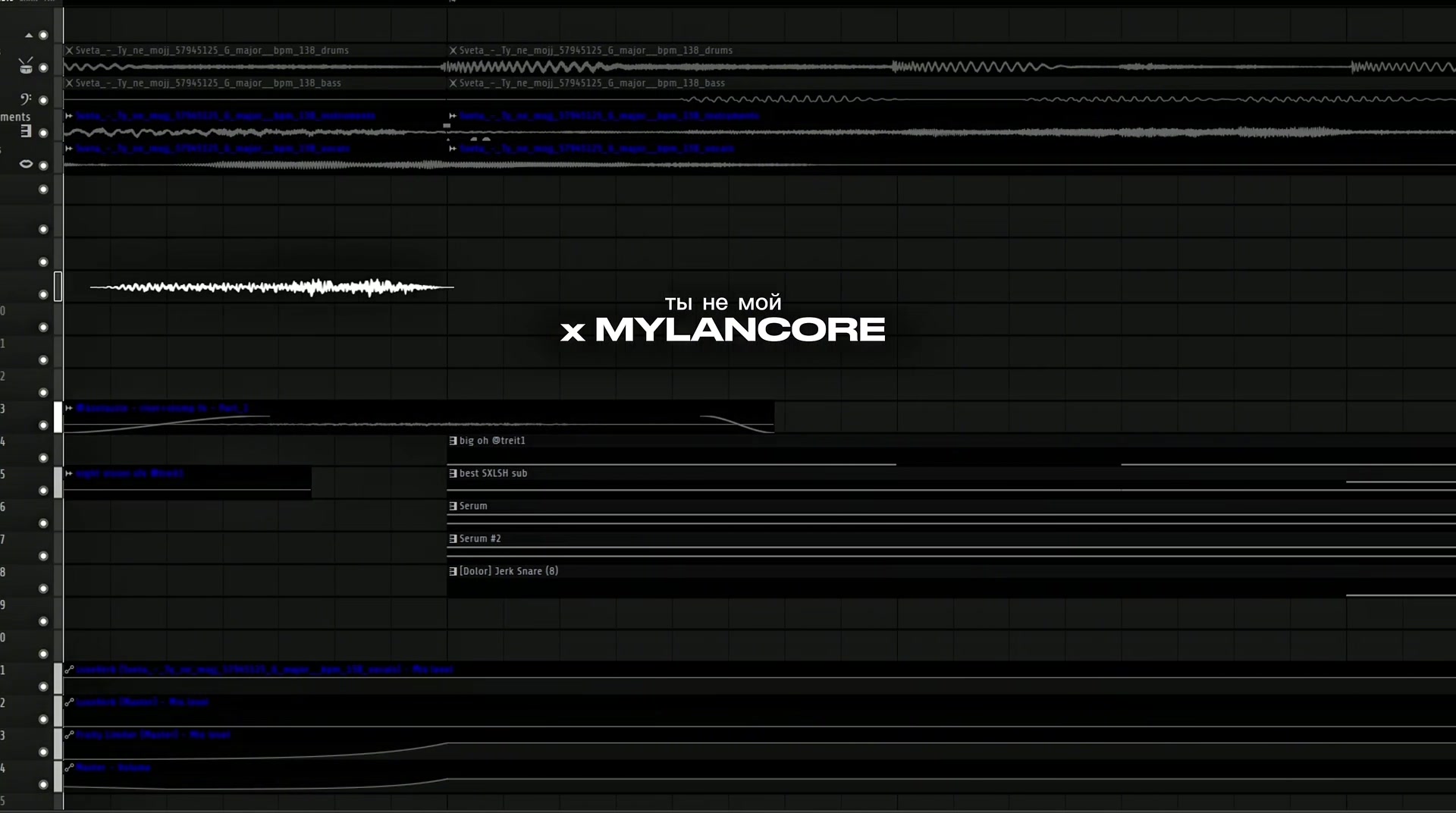Click the audio clip icon of the first clip on the piano-keys track

tap(69, 115)
